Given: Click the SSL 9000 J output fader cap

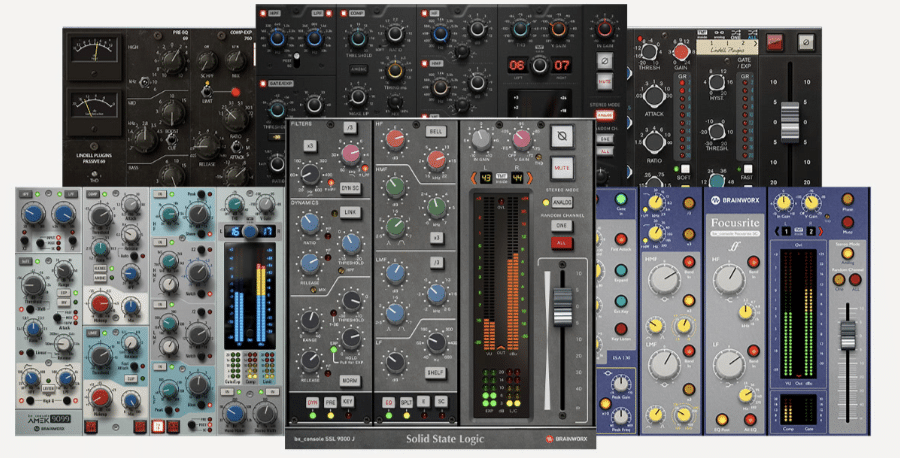Looking at the screenshot, I should pos(562,307).
